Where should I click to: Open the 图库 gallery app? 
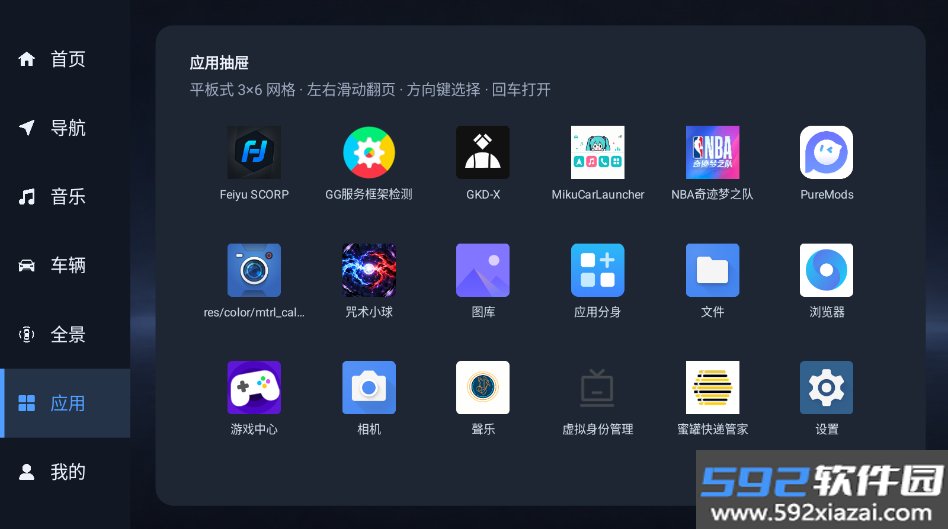(482, 270)
